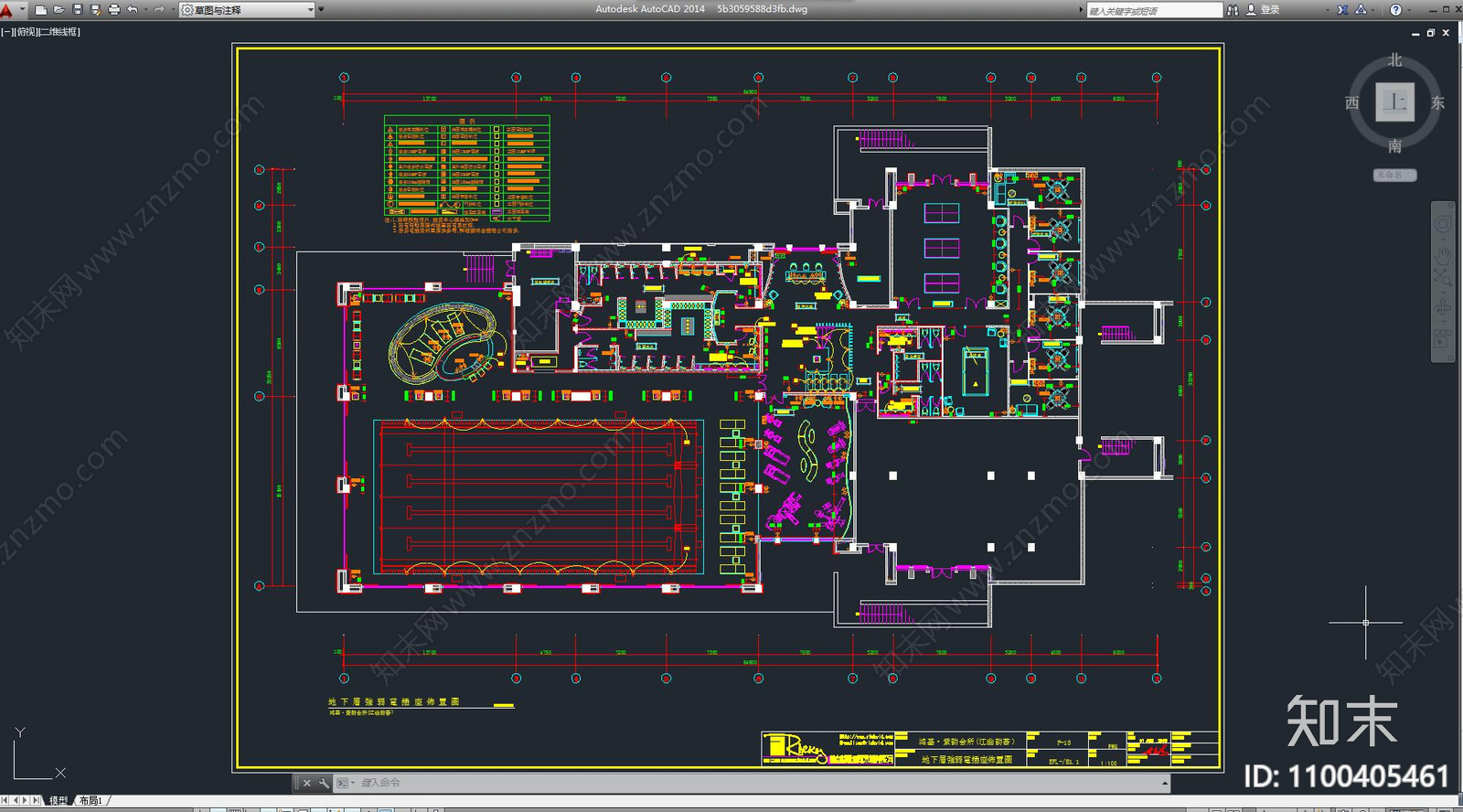
Task: Click 南 (south) on the ViewCube compass
Action: tap(1394, 145)
